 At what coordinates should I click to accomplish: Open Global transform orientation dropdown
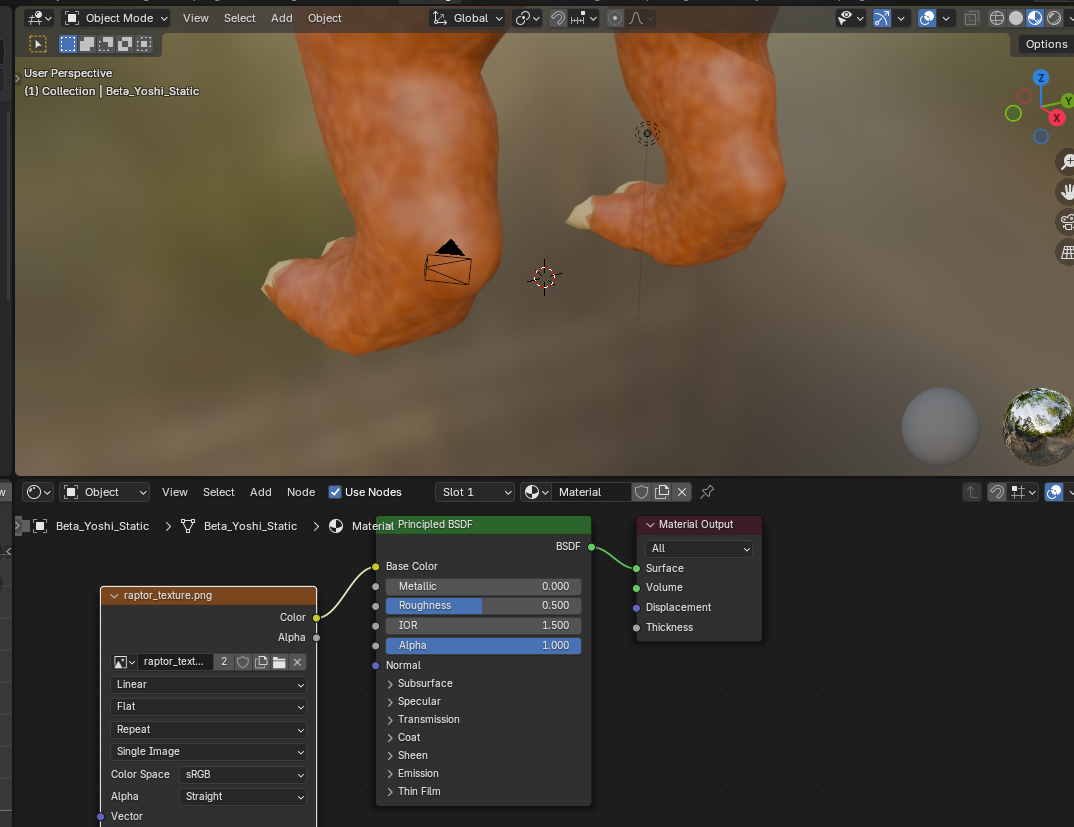pos(468,18)
